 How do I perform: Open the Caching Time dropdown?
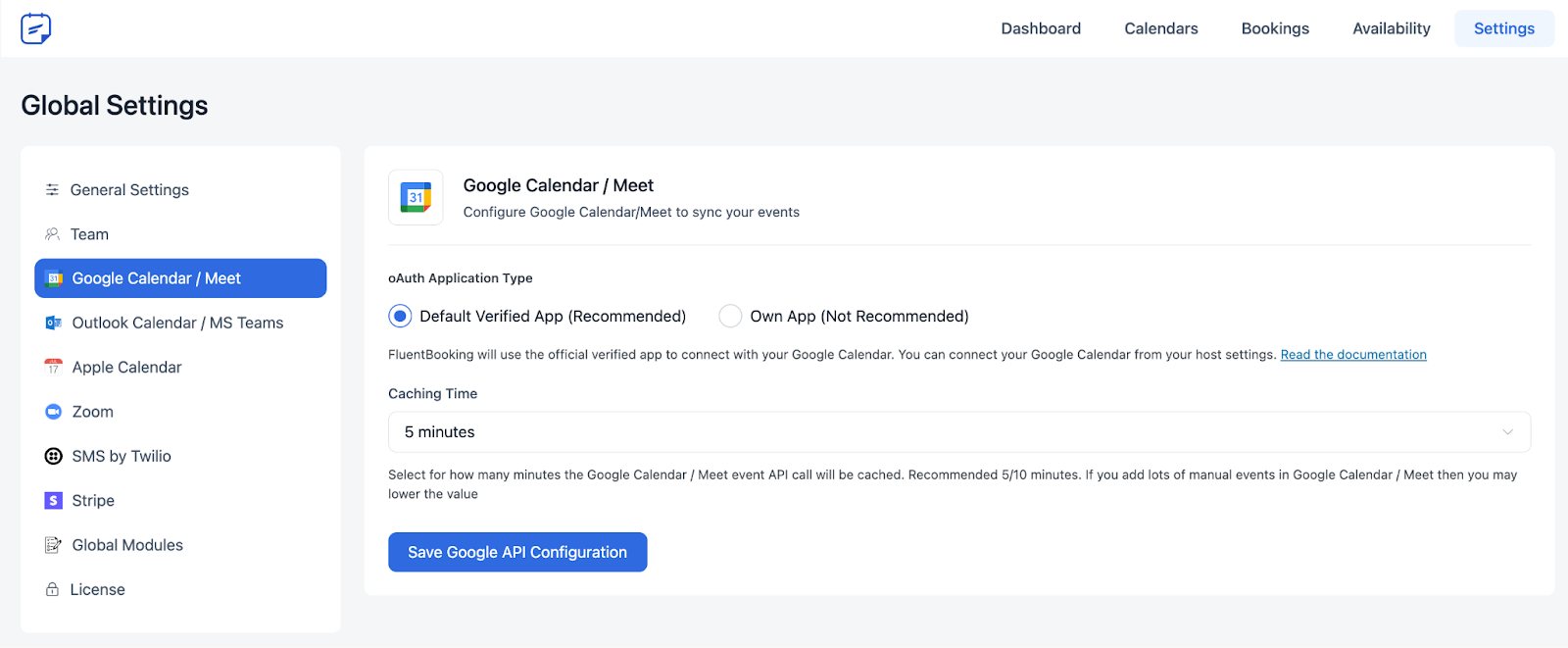959,432
